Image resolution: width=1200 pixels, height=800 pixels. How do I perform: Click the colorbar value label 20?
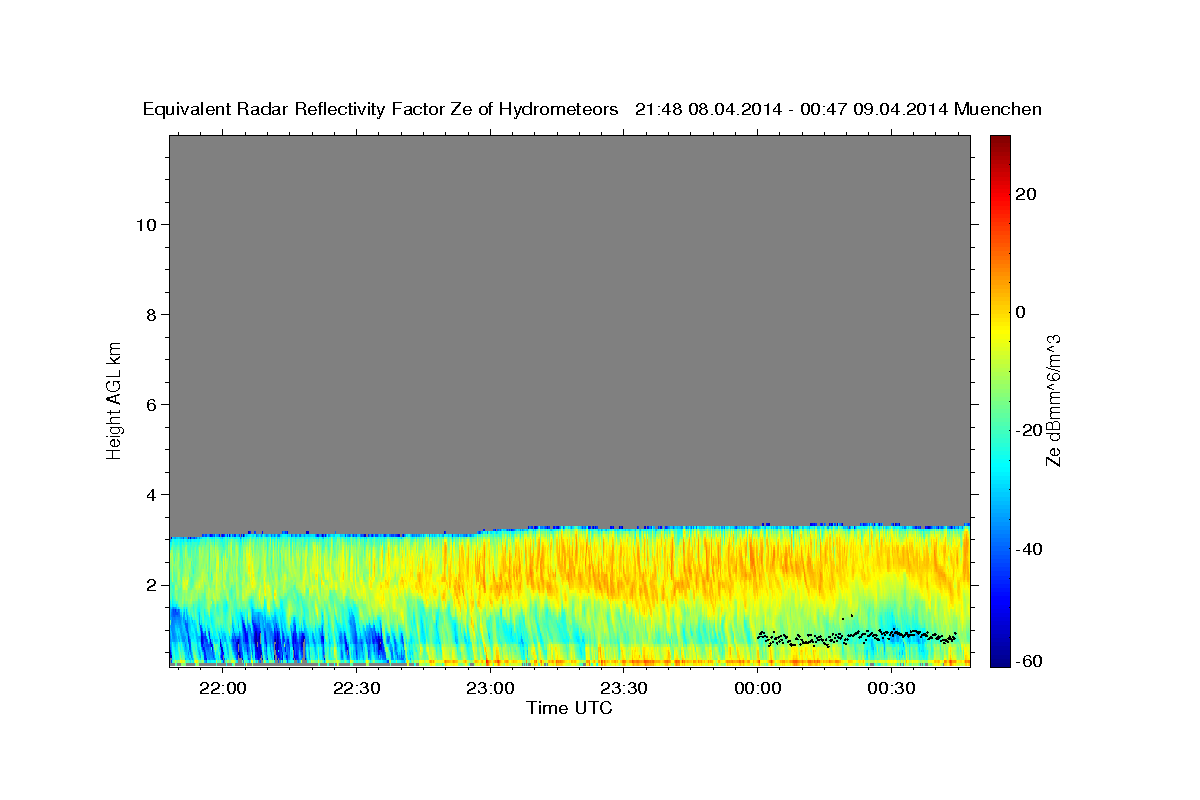(x=1026, y=194)
